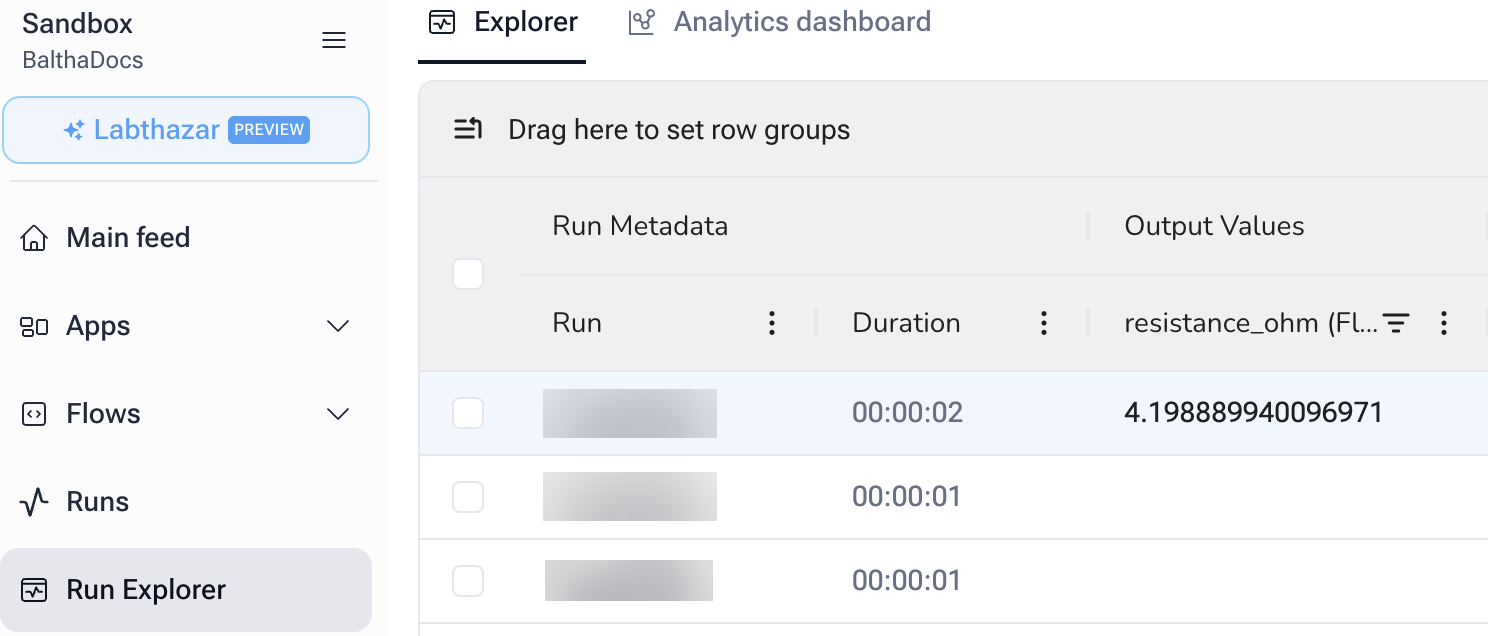Click the Explorer tab icon
The height and width of the screenshot is (636, 1488).
tap(442, 22)
